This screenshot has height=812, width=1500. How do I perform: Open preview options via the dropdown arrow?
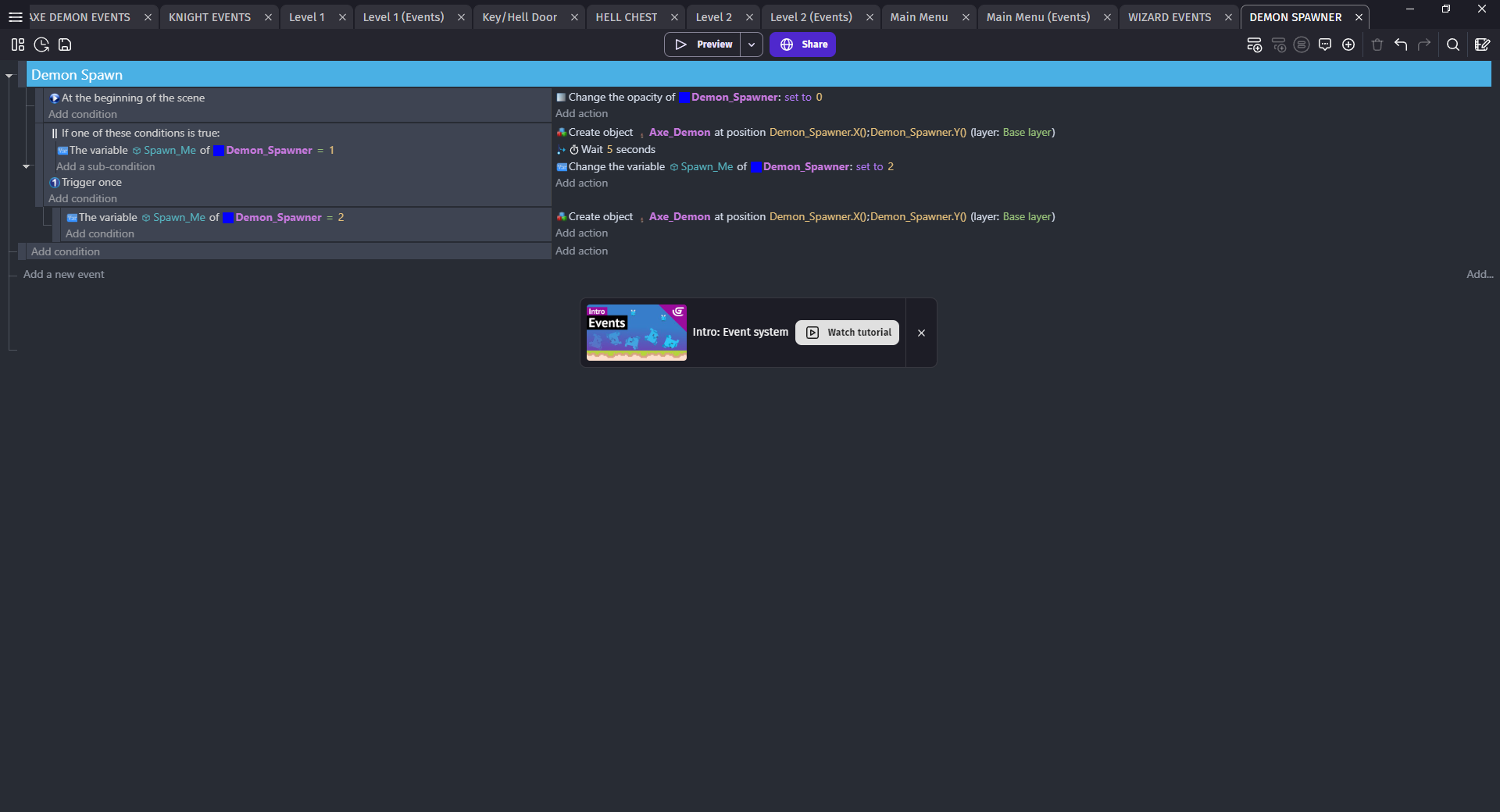click(751, 45)
